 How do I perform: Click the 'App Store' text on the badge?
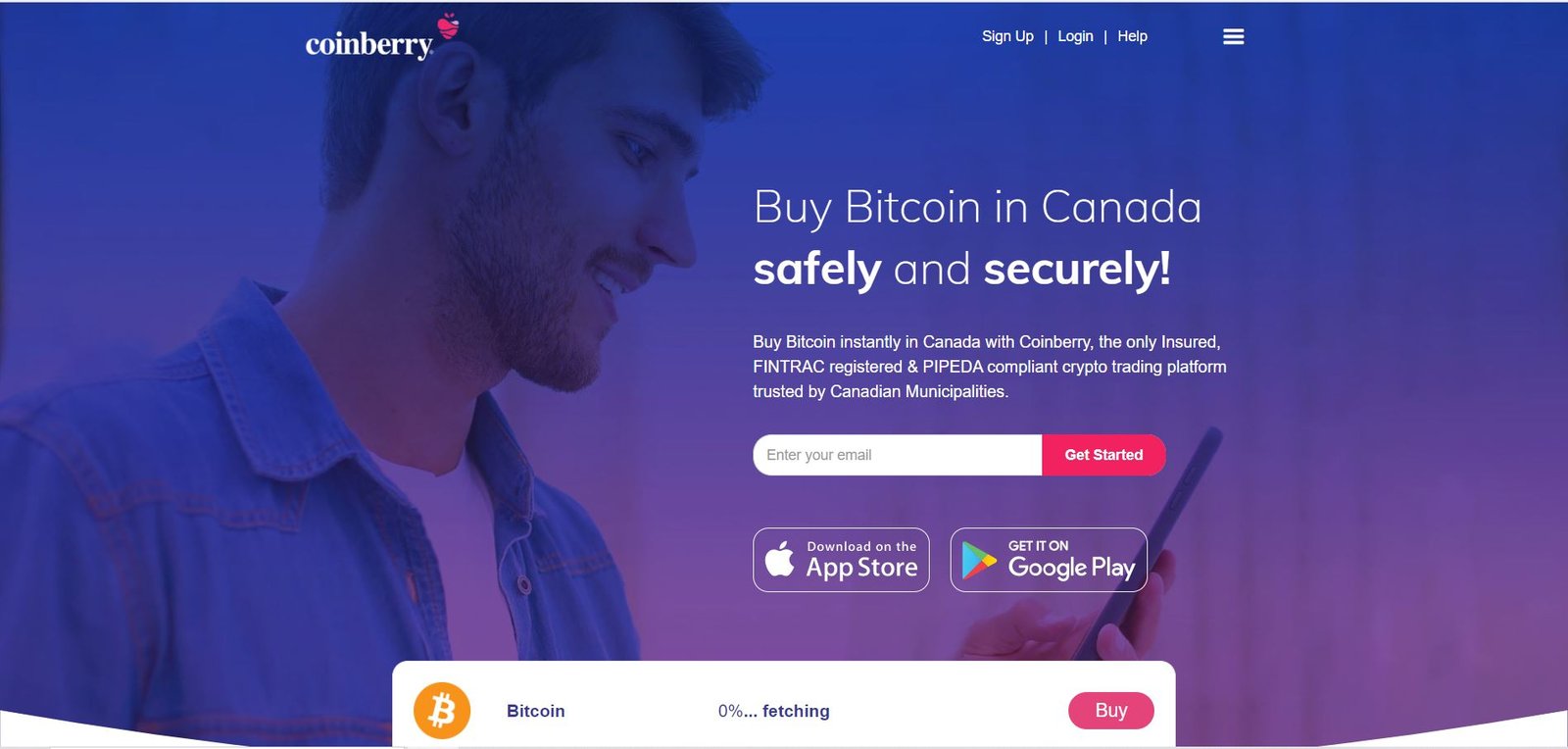click(861, 568)
